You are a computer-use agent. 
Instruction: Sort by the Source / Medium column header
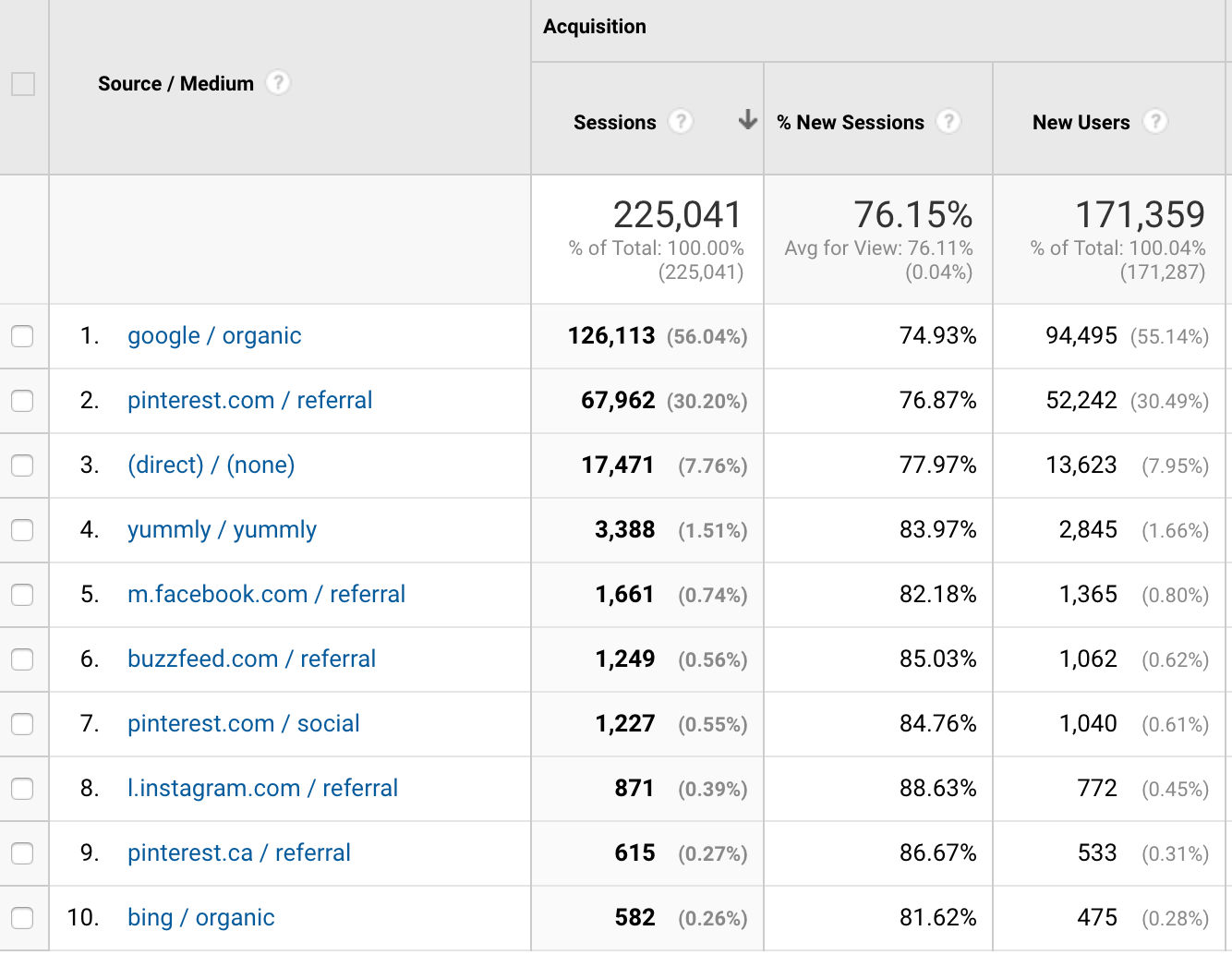coord(175,84)
